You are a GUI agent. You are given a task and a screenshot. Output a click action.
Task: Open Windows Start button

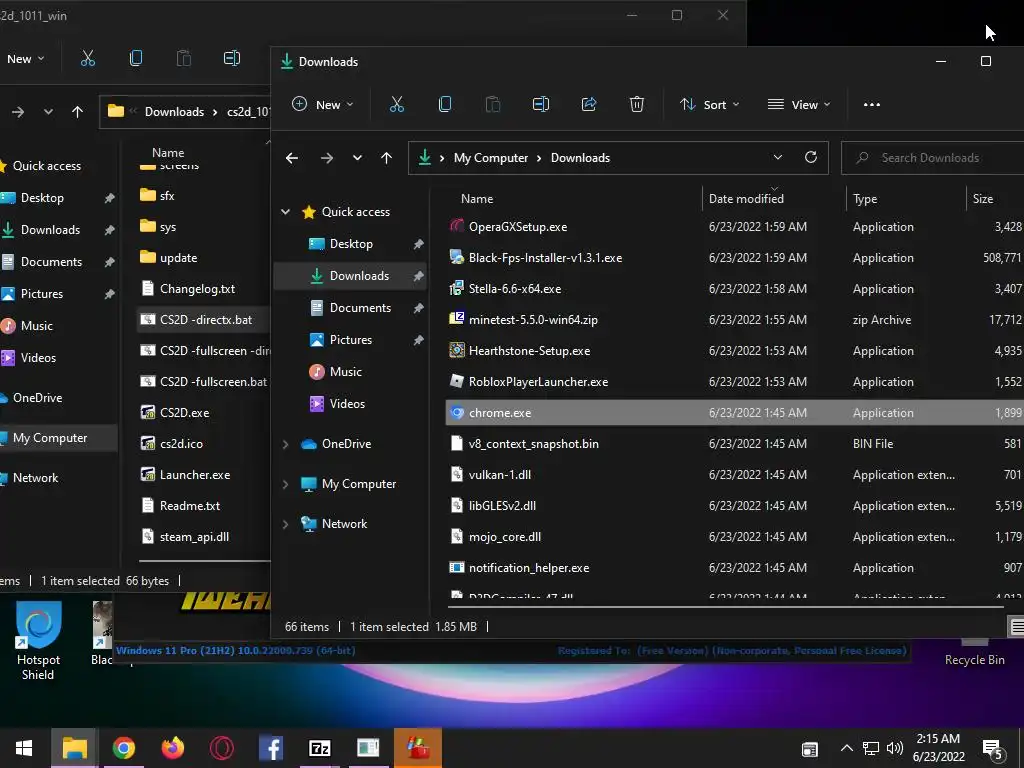[24, 748]
